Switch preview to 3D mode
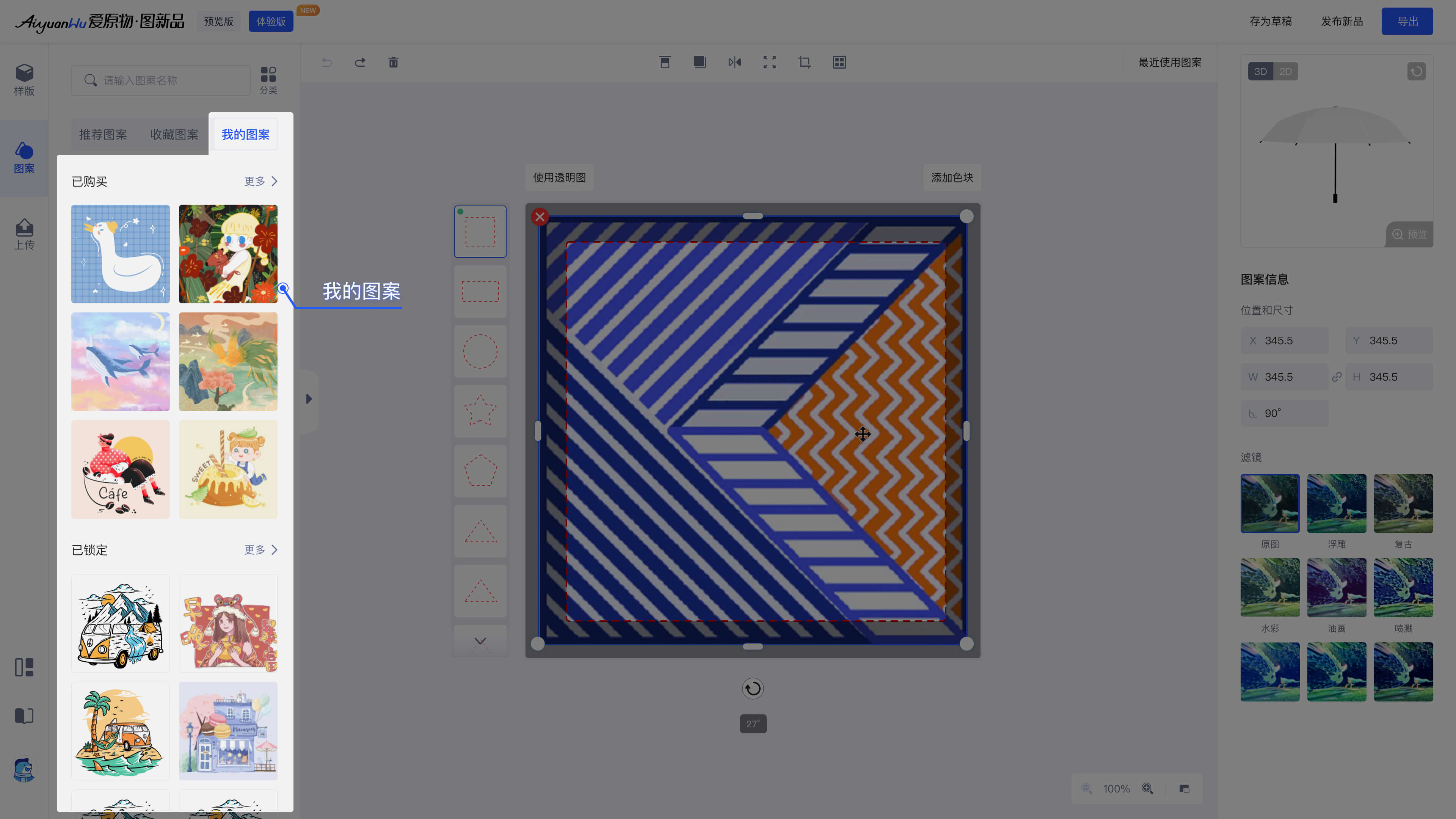Viewport: 1456px width, 819px height. tap(1260, 72)
